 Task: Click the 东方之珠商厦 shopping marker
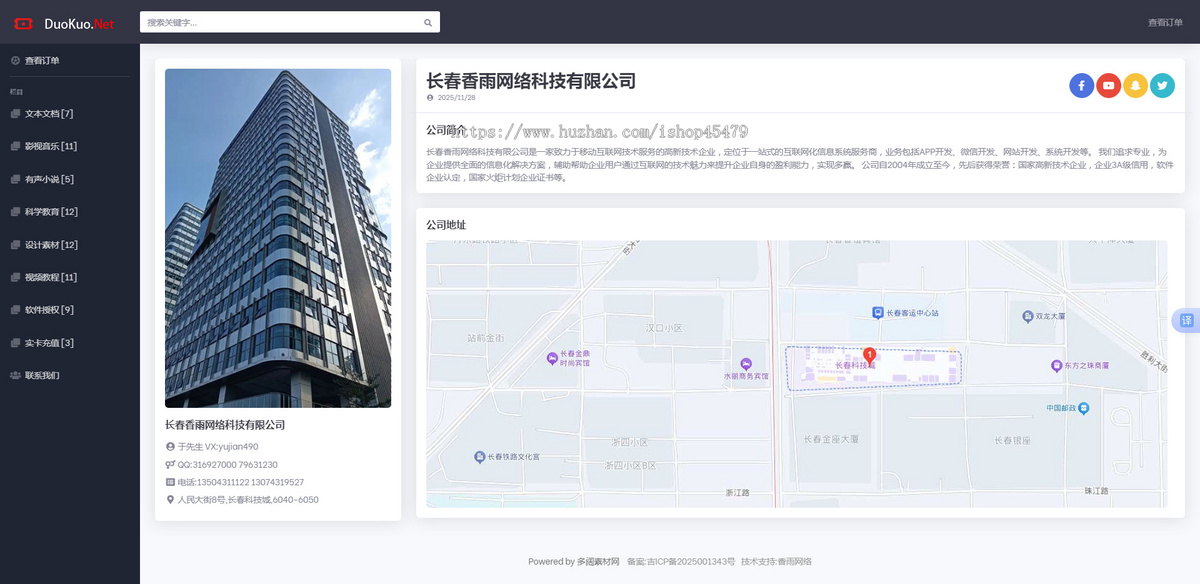tap(1057, 366)
